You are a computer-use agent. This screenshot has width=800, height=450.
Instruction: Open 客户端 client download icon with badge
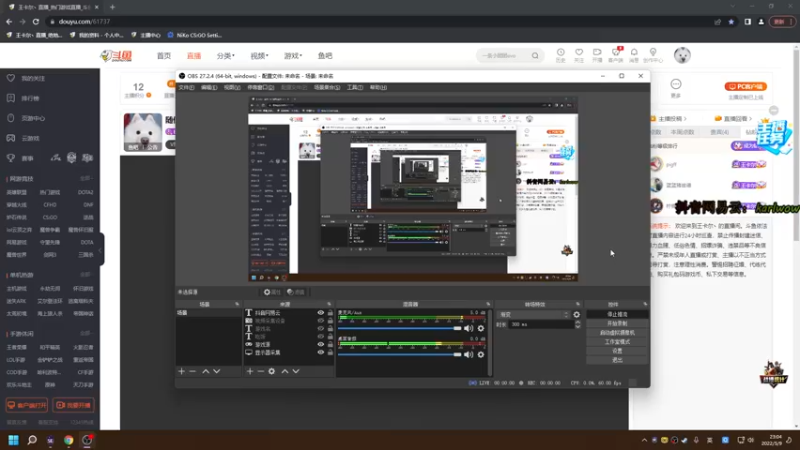(616, 55)
